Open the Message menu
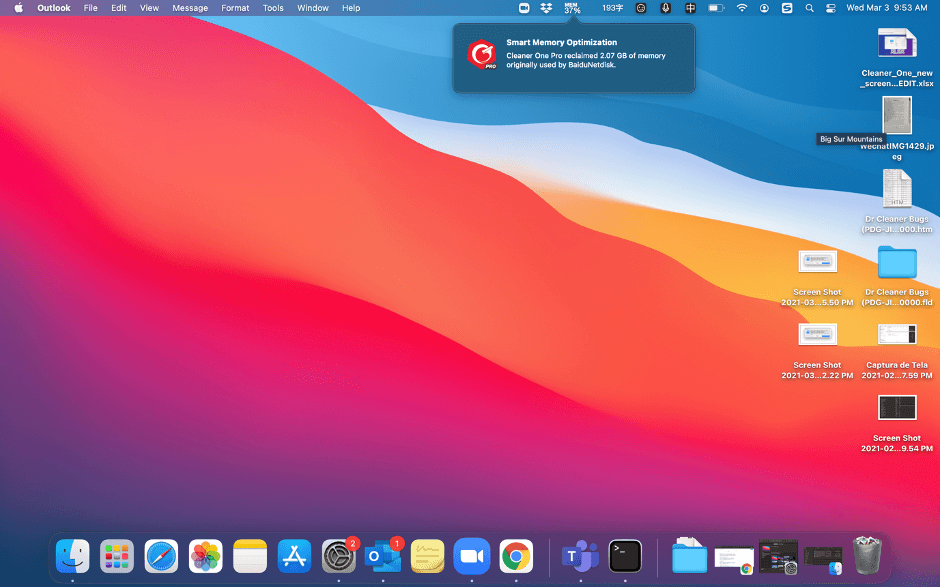 190,8
